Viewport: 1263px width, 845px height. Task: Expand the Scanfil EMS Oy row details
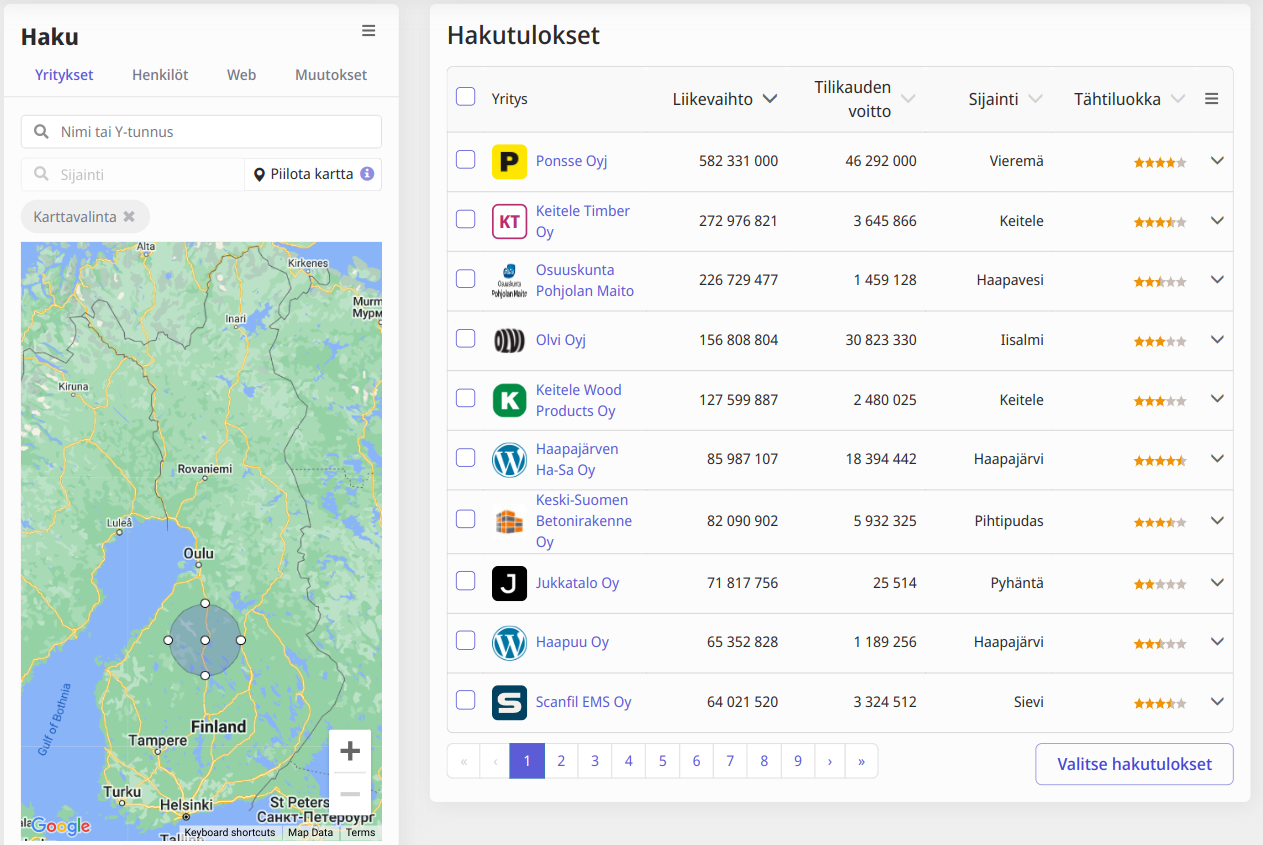[1217, 701]
